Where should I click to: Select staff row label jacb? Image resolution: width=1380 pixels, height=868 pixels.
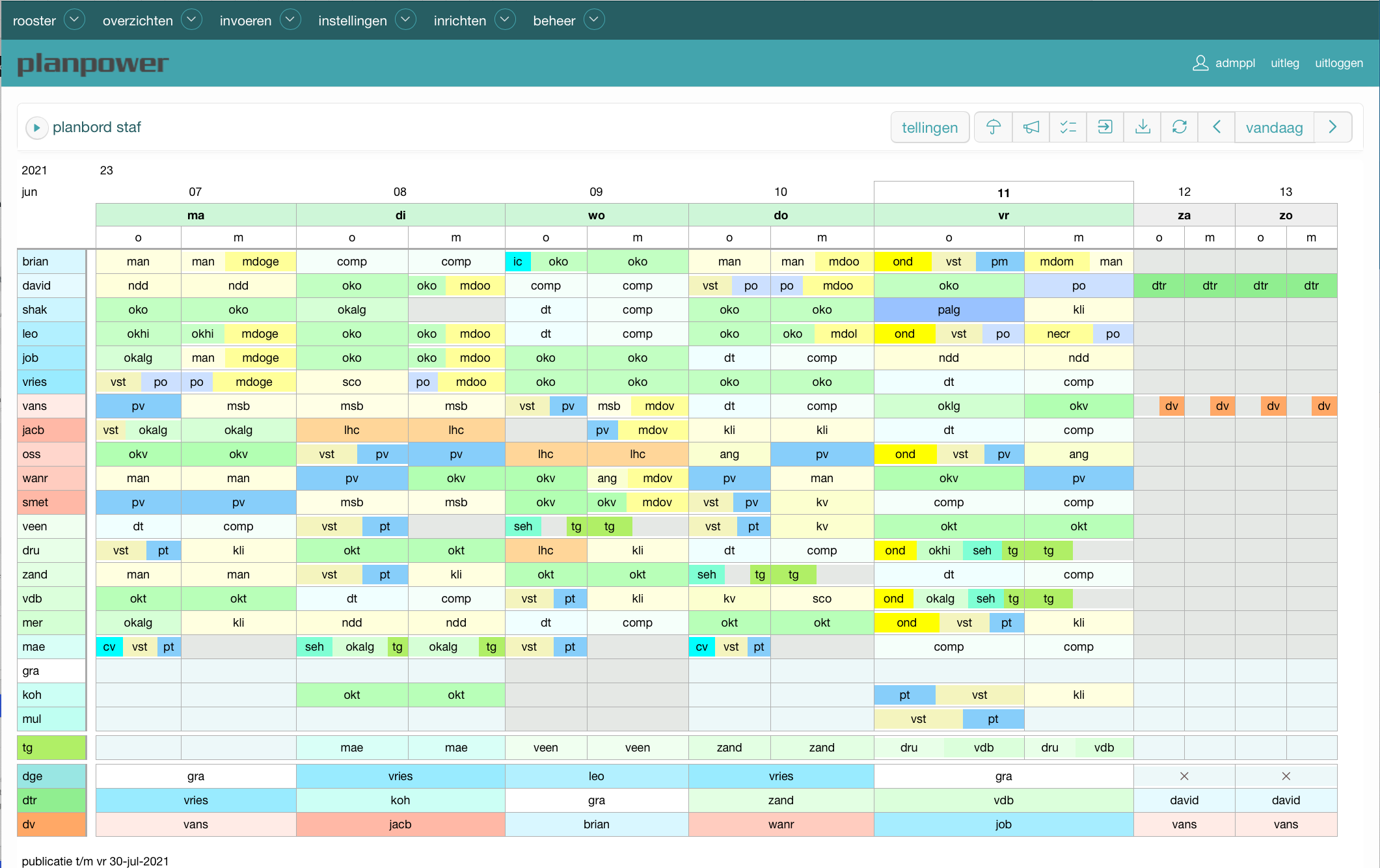pos(51,430)
